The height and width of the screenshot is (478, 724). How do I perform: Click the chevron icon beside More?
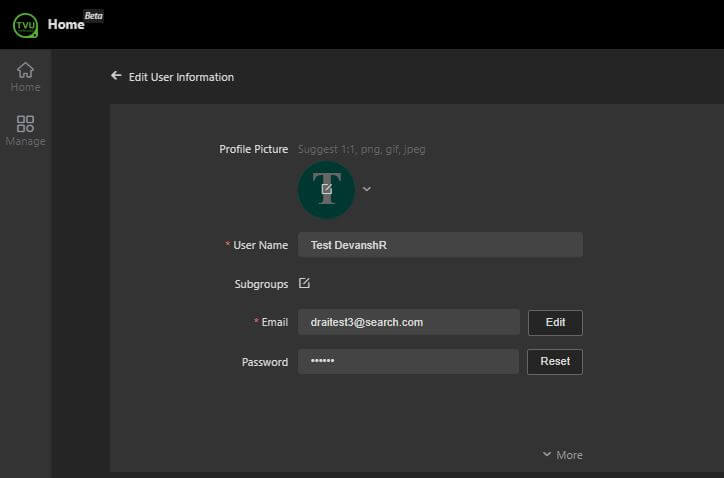[x=546, y=454]
